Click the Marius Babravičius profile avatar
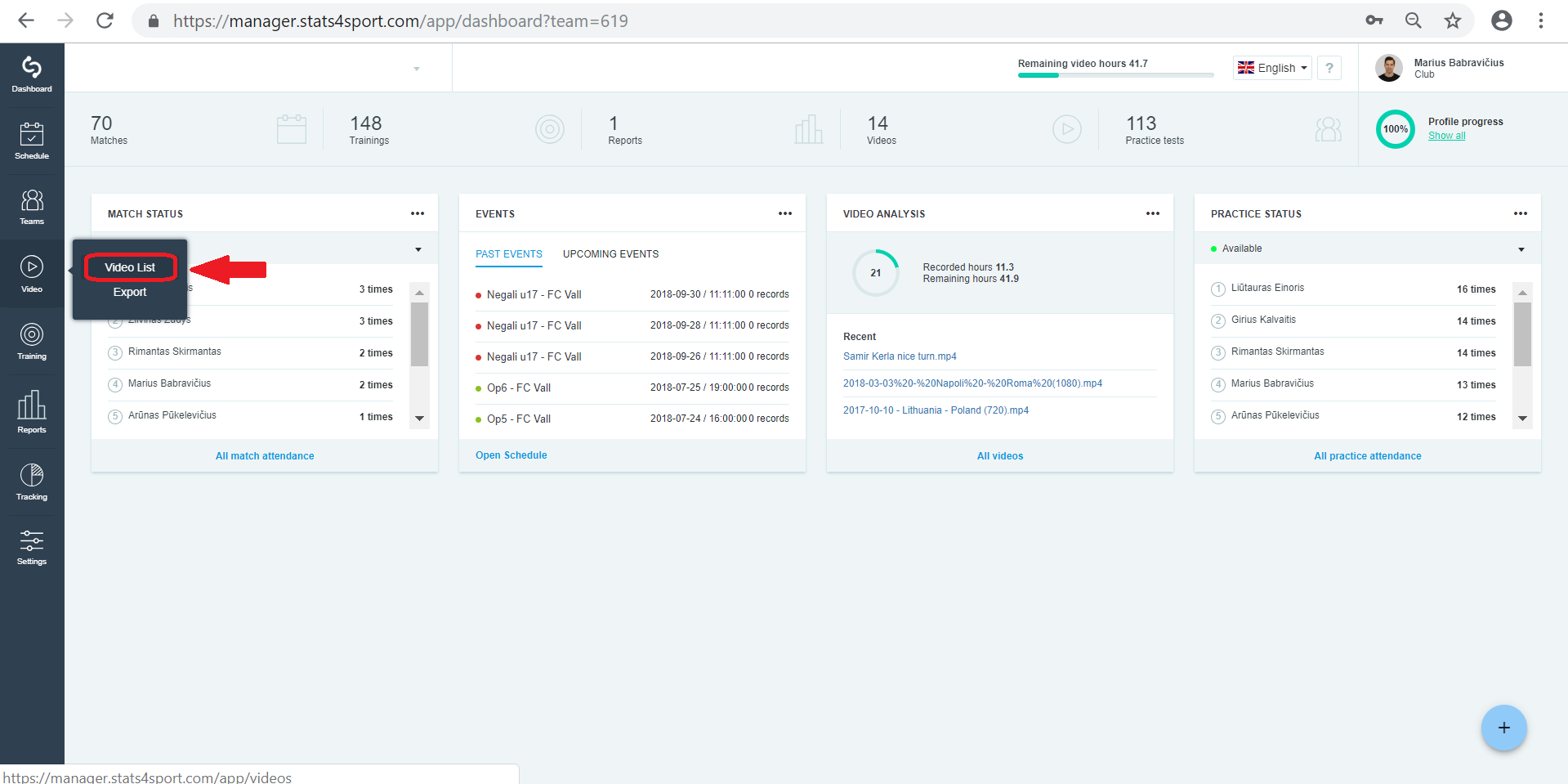Image resolution: width=1568 pixels, height=784 pixels. (1389, 68)
